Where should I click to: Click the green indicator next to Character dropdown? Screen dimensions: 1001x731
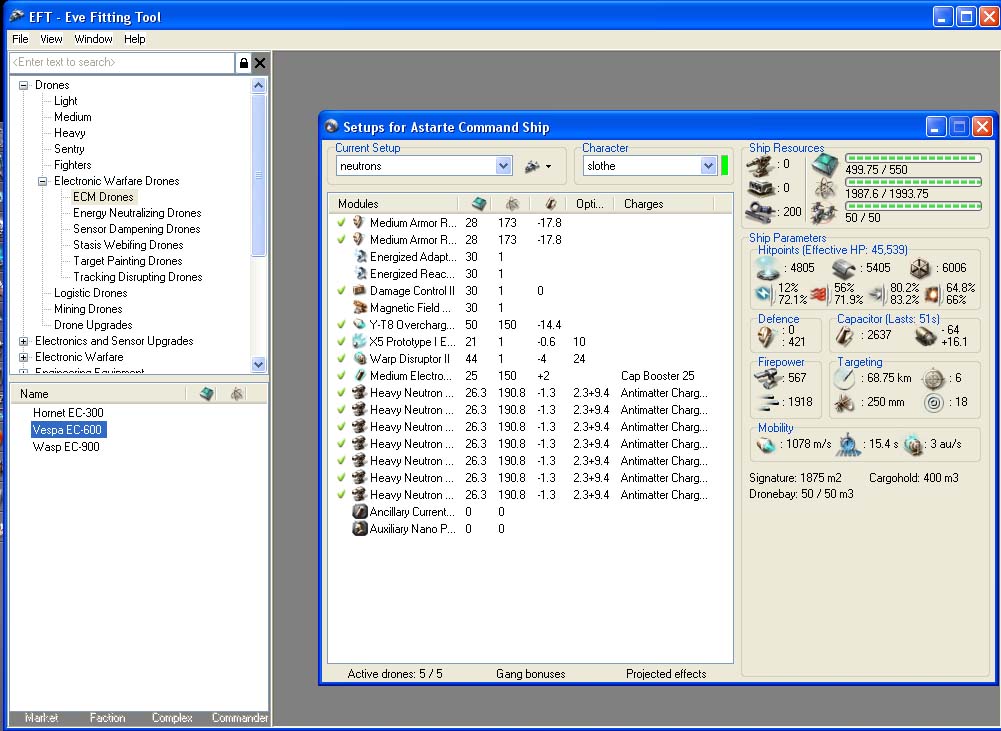[725, 166]
